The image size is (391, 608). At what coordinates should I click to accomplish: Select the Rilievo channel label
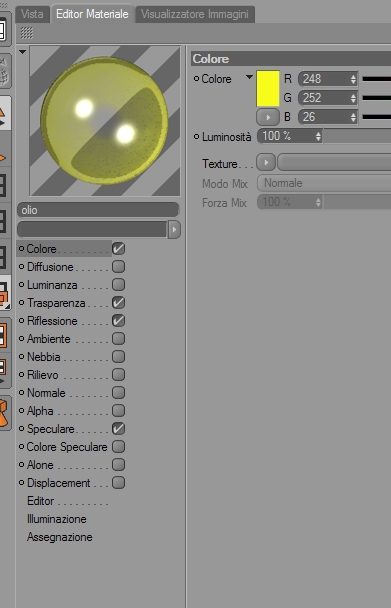point(43,375)
